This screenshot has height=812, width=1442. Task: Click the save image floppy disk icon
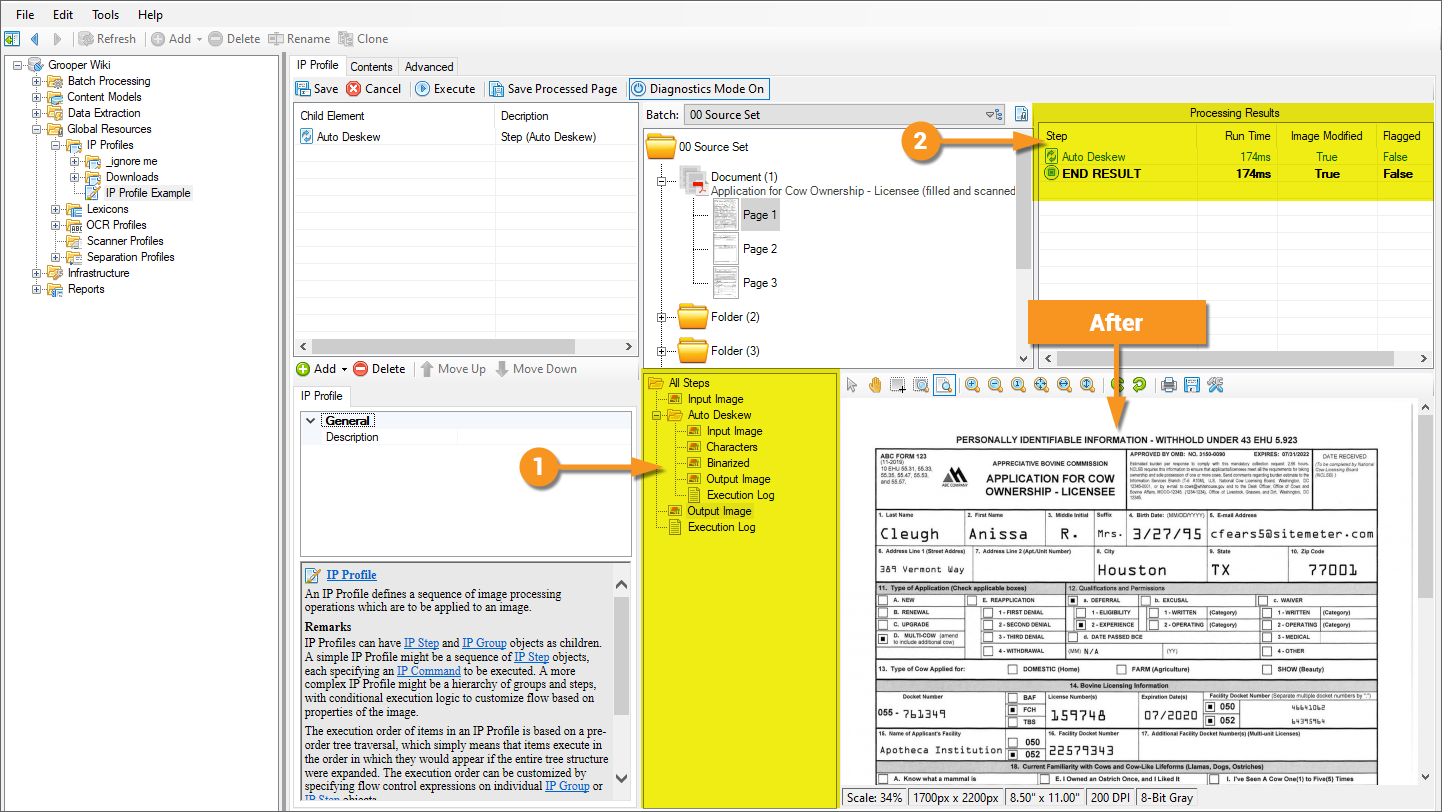(x=1191, y=385)
